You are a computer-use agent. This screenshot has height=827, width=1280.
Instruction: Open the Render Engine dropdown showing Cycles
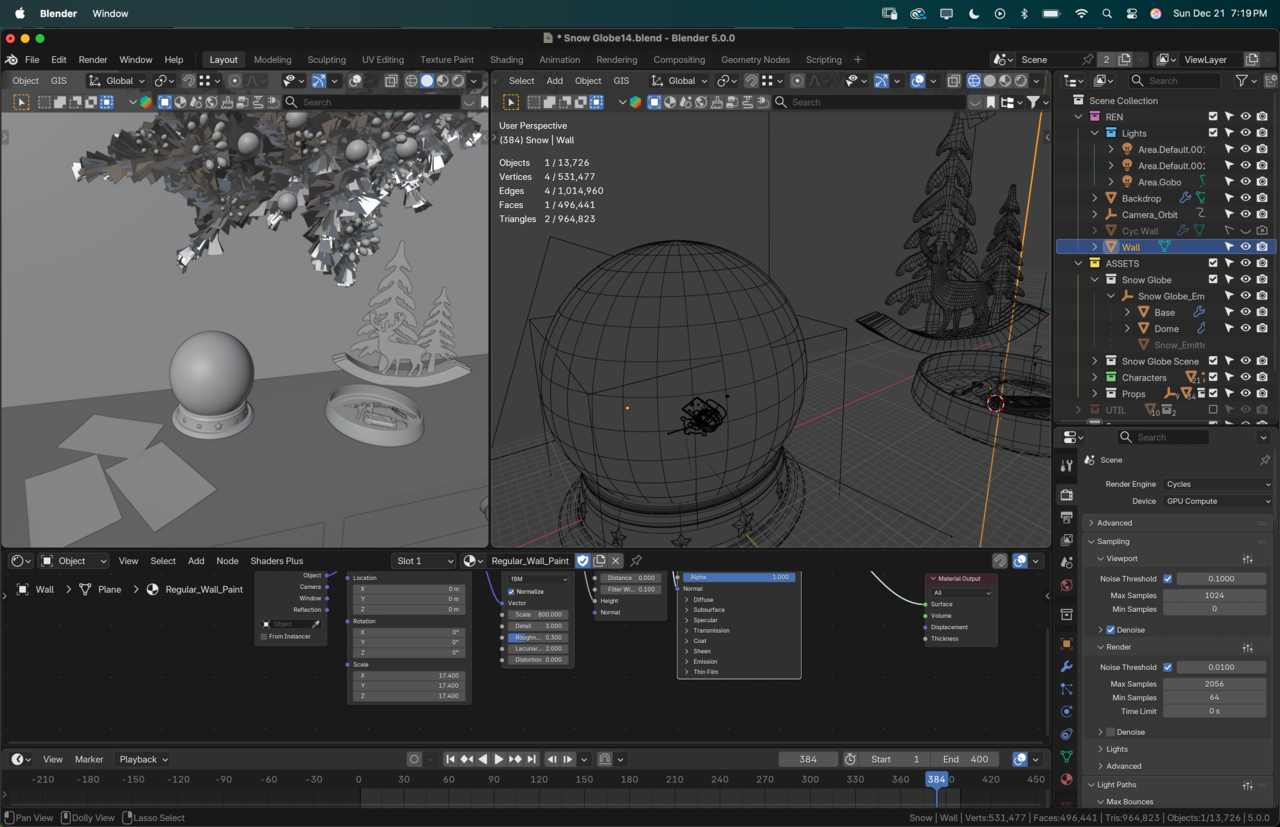coord(1217,484)
